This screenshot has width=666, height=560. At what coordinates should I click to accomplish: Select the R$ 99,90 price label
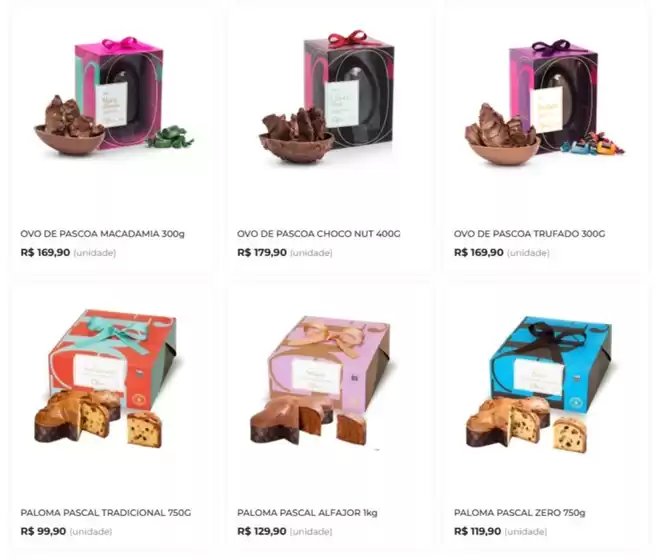tap(43, 531)
